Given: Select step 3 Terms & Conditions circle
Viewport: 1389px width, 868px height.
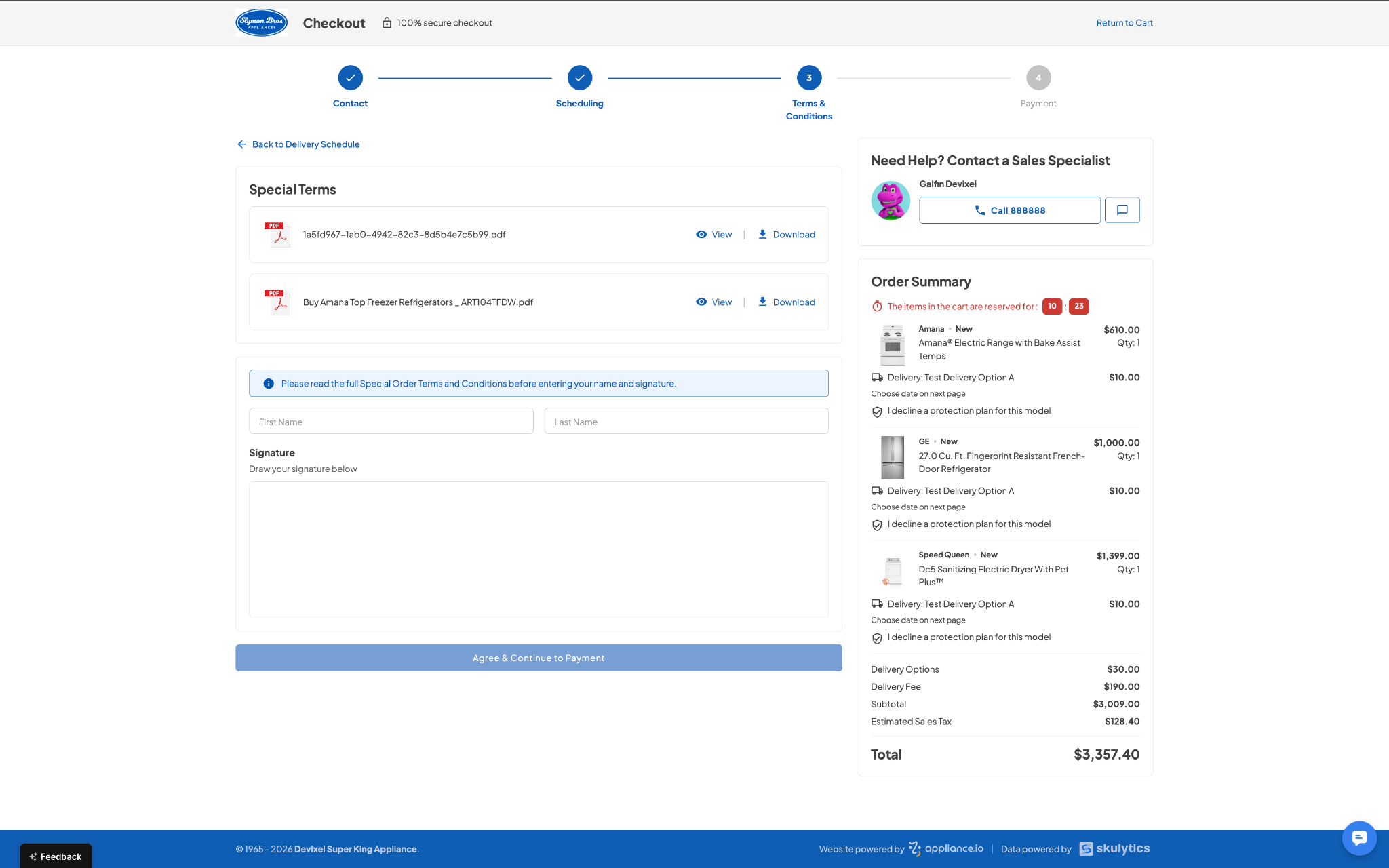Looking at the screenshot, I should tap(809, 78).
